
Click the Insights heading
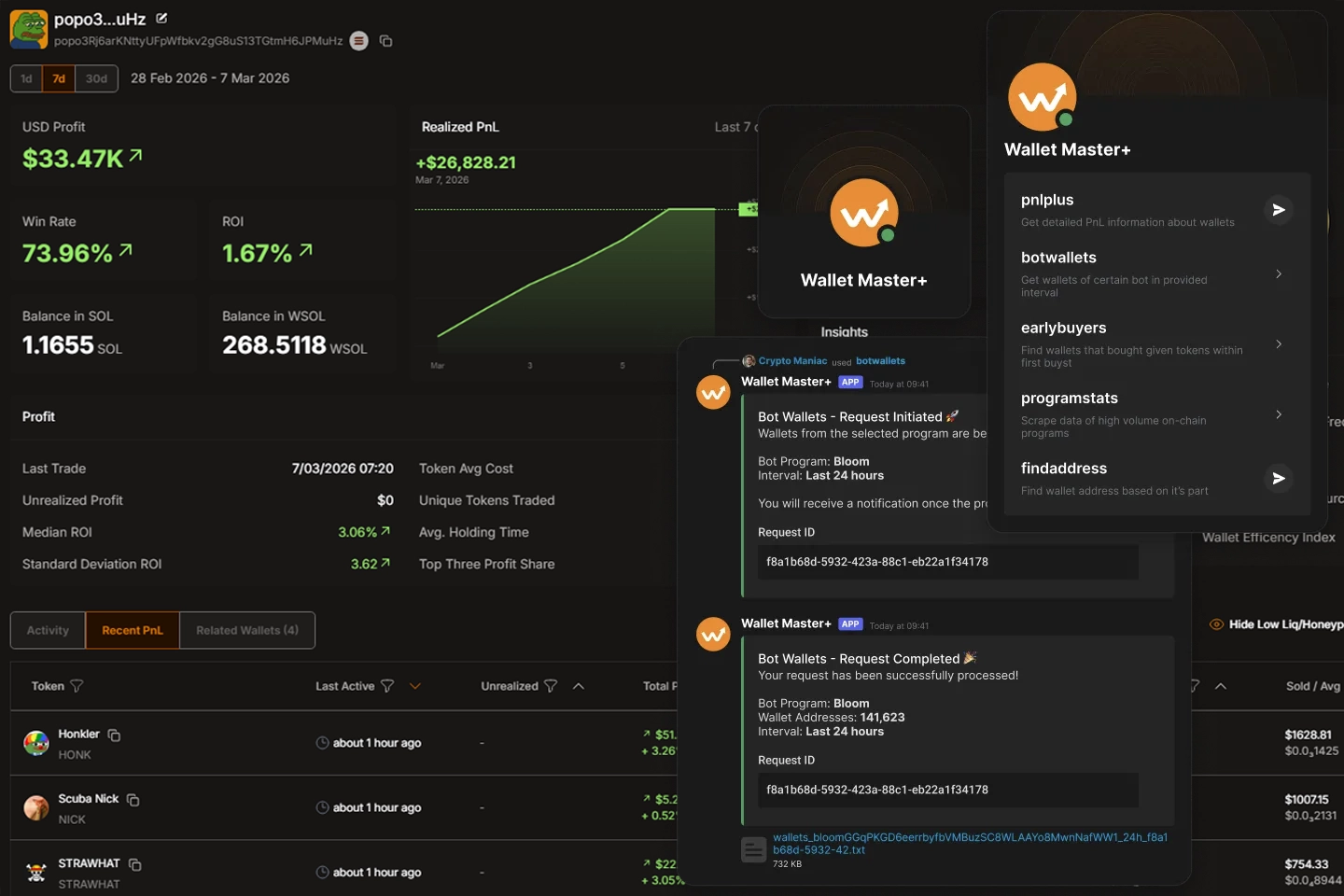[x=845, y=332]
